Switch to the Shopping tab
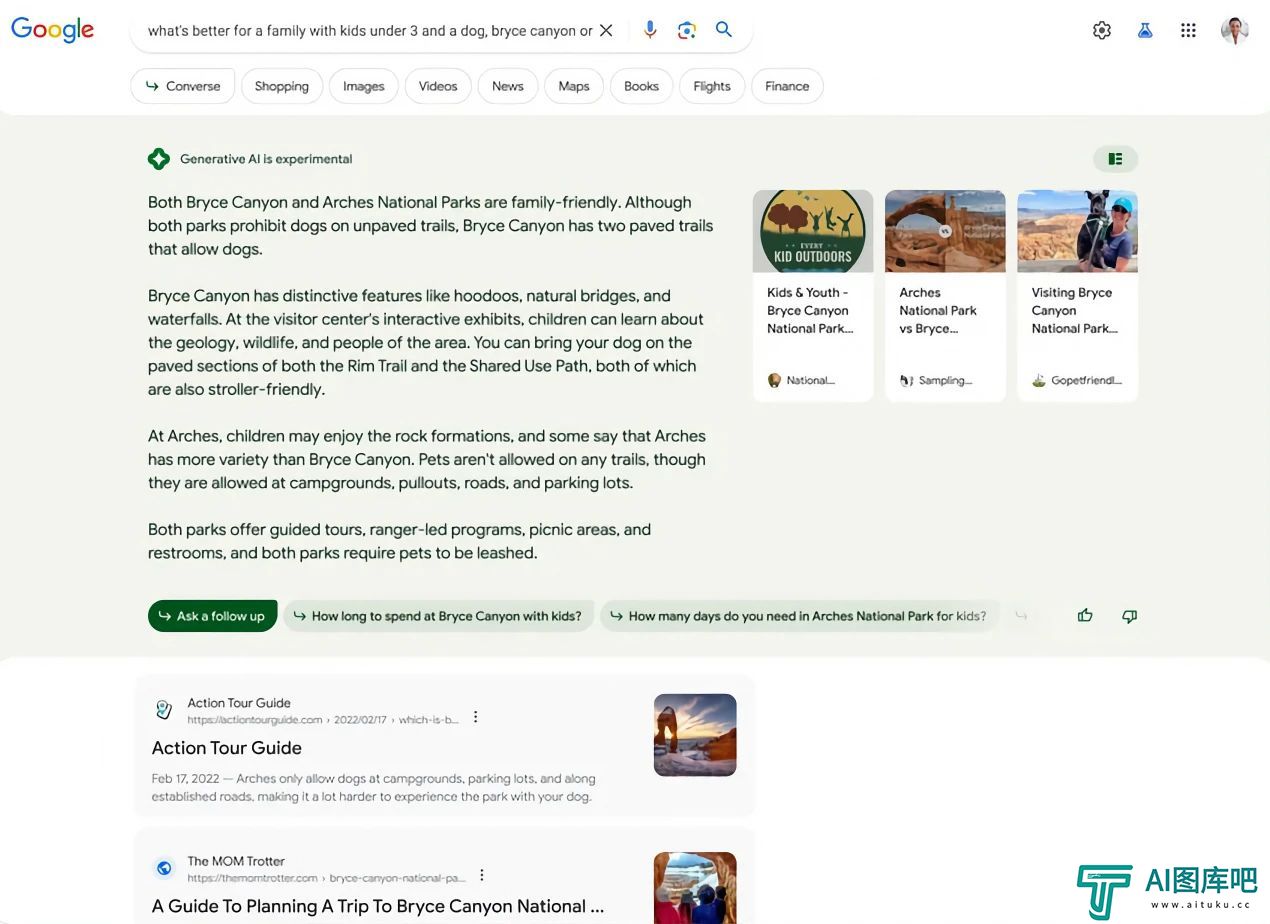This screenshot has height=924, width=1270. [x=282, y=86]
